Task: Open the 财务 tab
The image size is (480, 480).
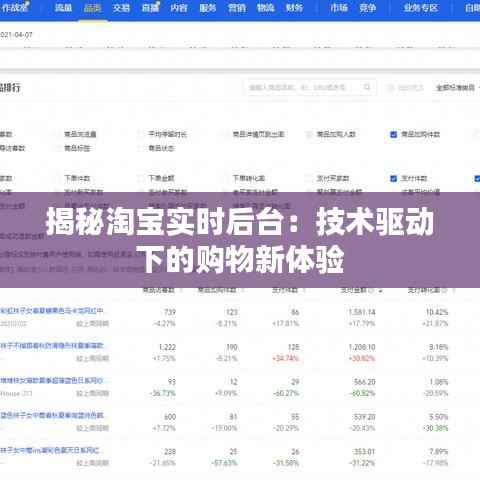Action: (x=294, y=7)
